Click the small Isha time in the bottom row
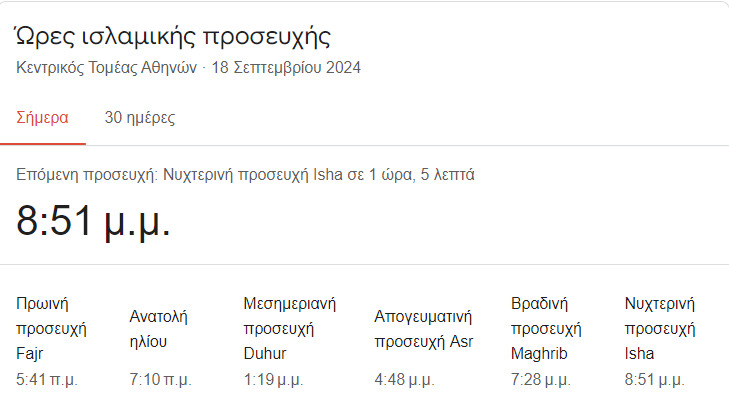729x419 pixels. (x=655, y=380)
